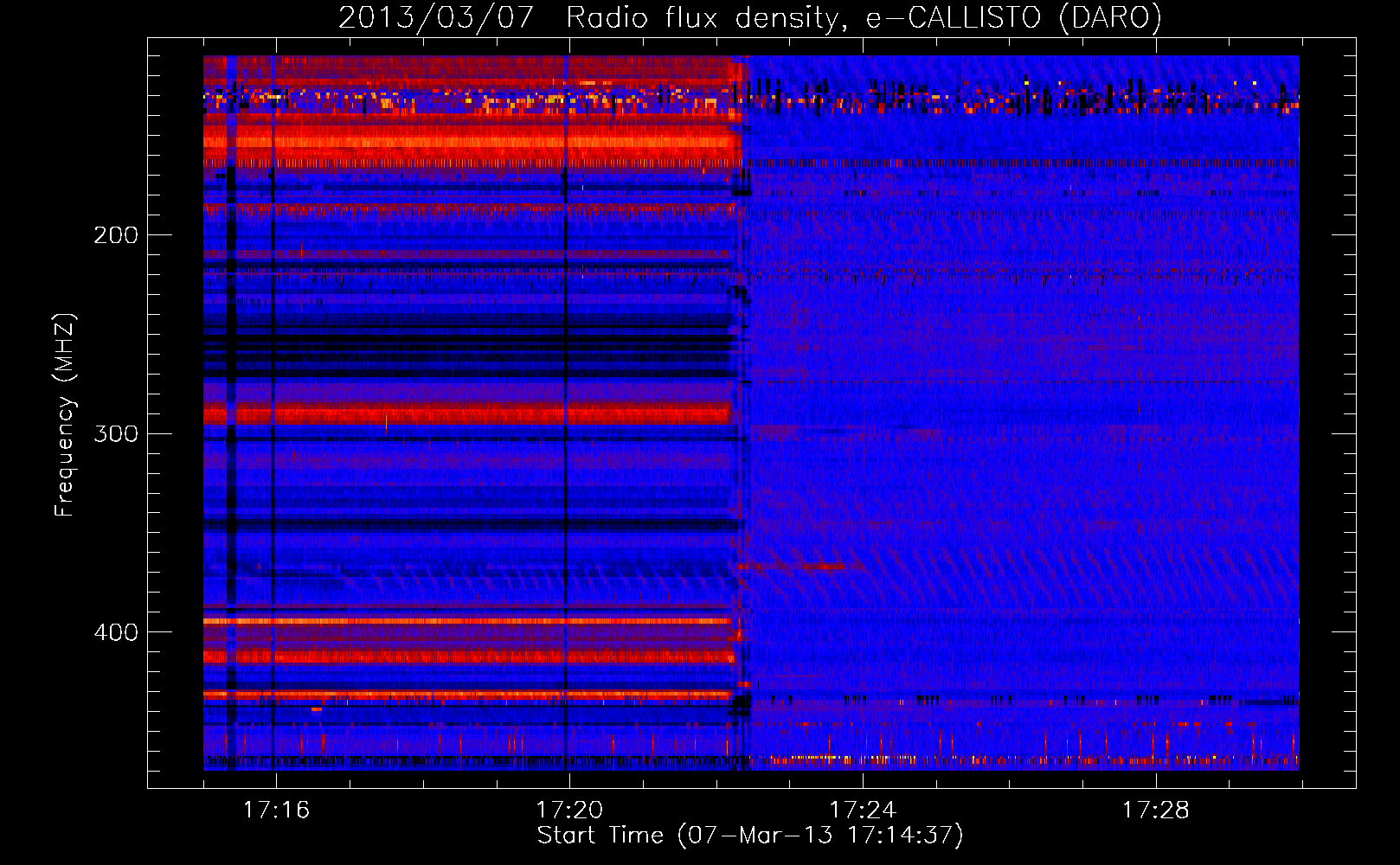Click the plot title 'Radio flux density, e-CALLISTO (DARO)'
The width and height of the screenshot is (1400, 865).
point(864,17)
